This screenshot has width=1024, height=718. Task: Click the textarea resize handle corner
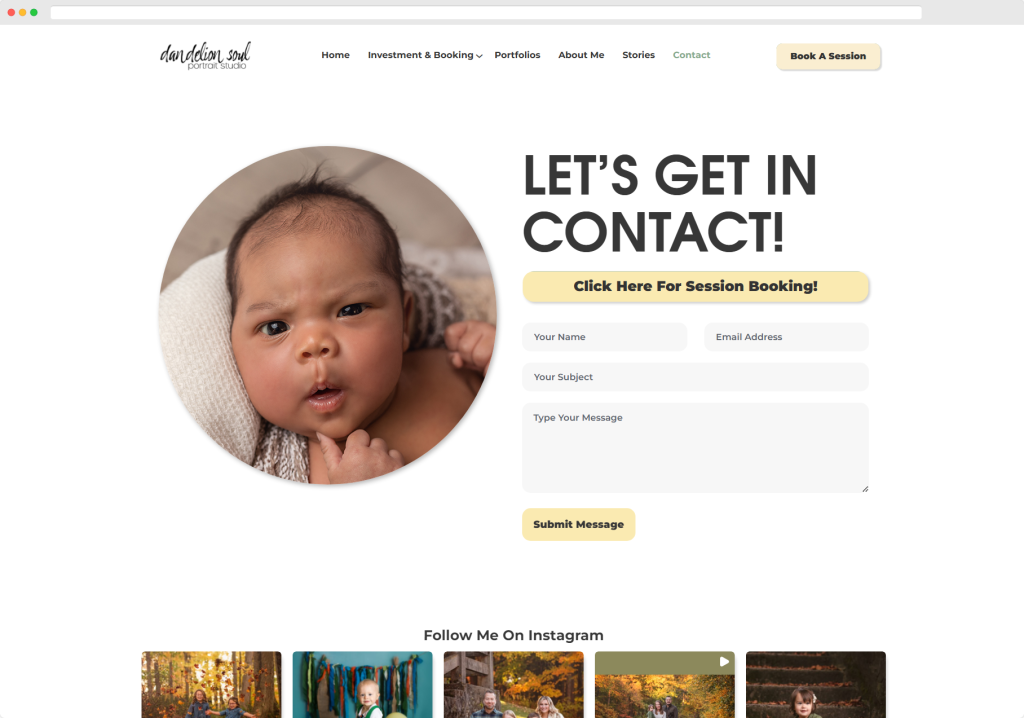tap(865, 489)
